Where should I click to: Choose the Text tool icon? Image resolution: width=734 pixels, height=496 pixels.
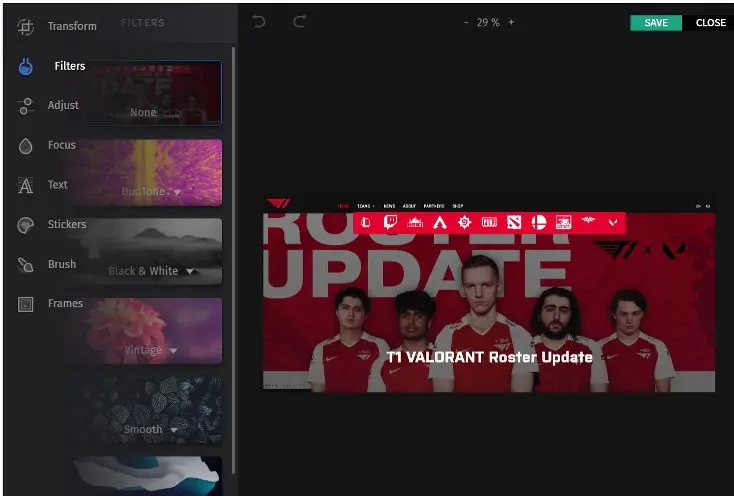26,185
